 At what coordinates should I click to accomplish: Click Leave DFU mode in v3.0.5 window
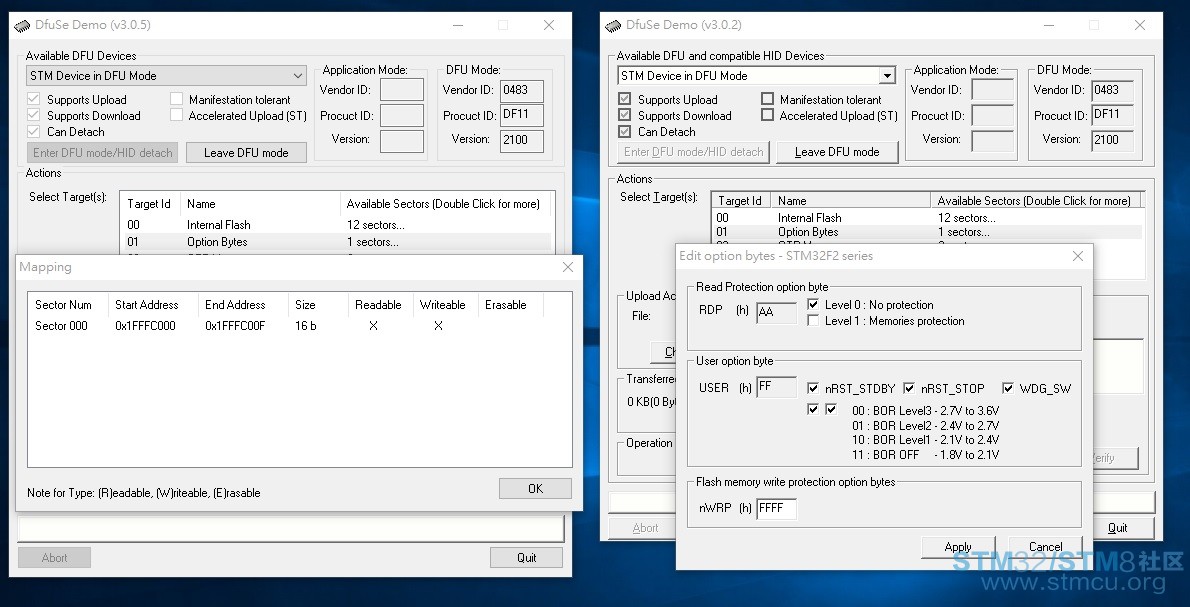[247, 153]
